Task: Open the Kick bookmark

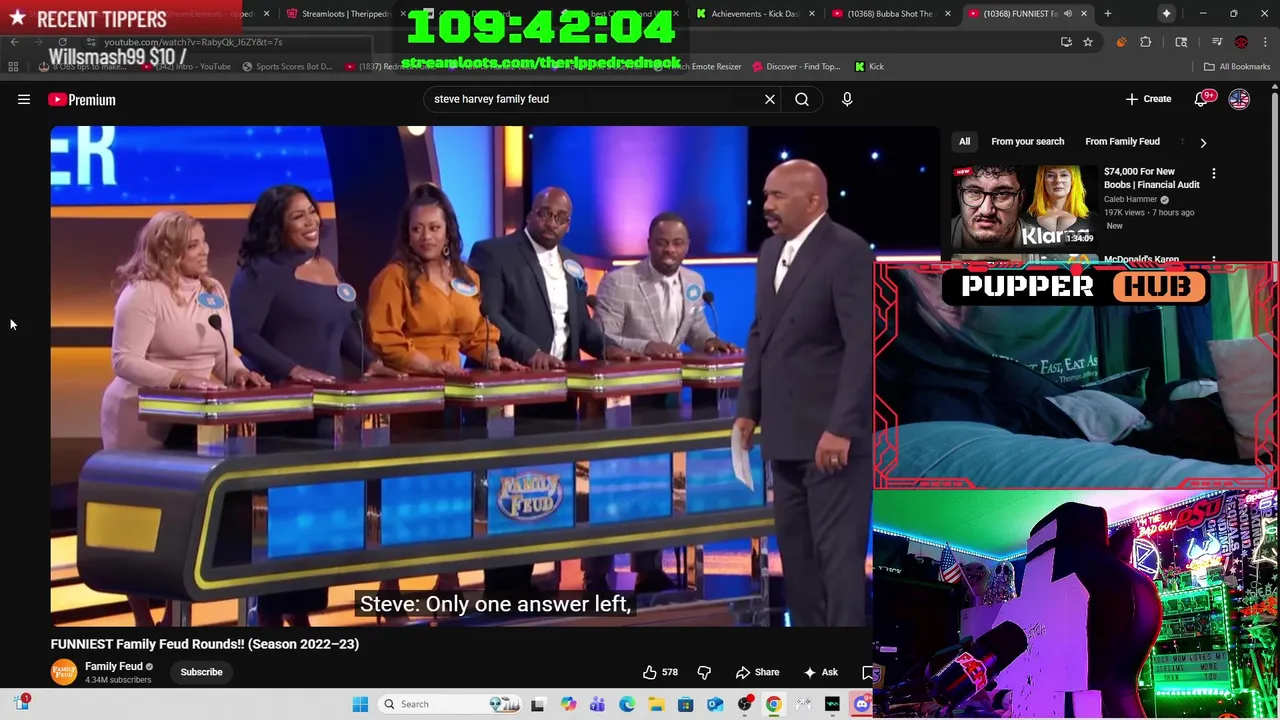Action: click(869, 66)
